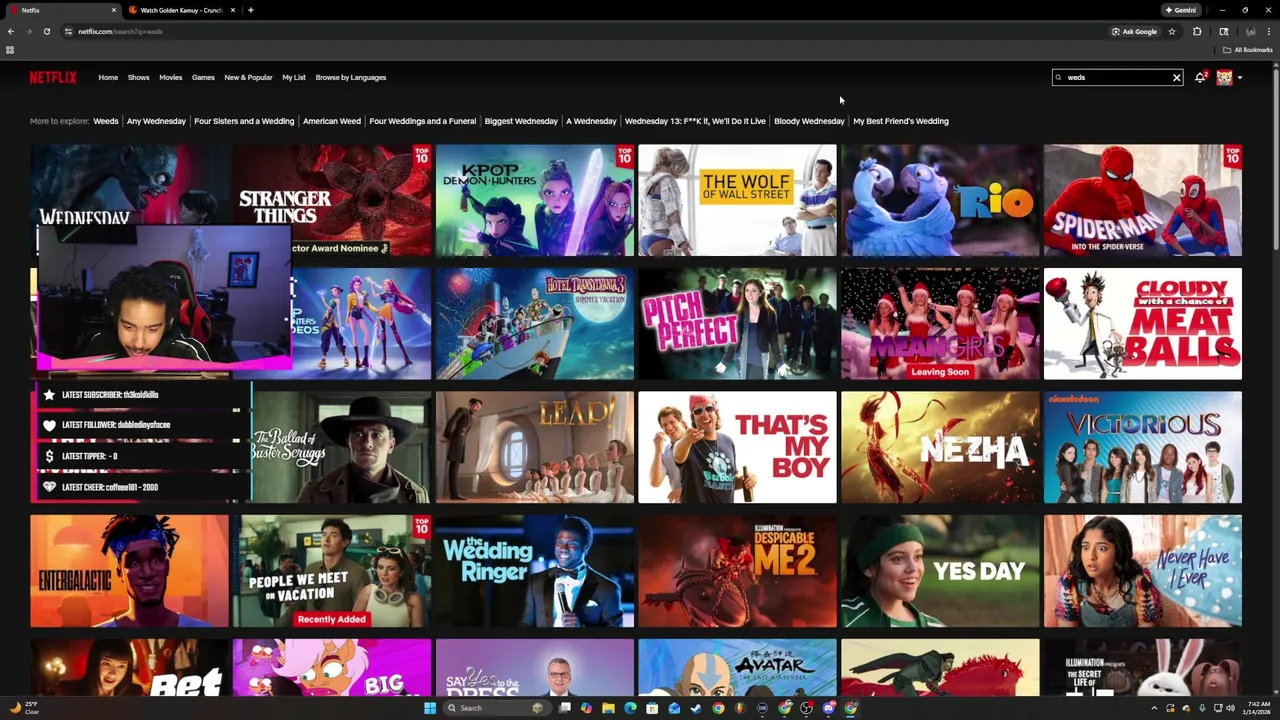1280x720 pixels.
Task: Open Gemini in Chrome
Action: point(1180,10)
